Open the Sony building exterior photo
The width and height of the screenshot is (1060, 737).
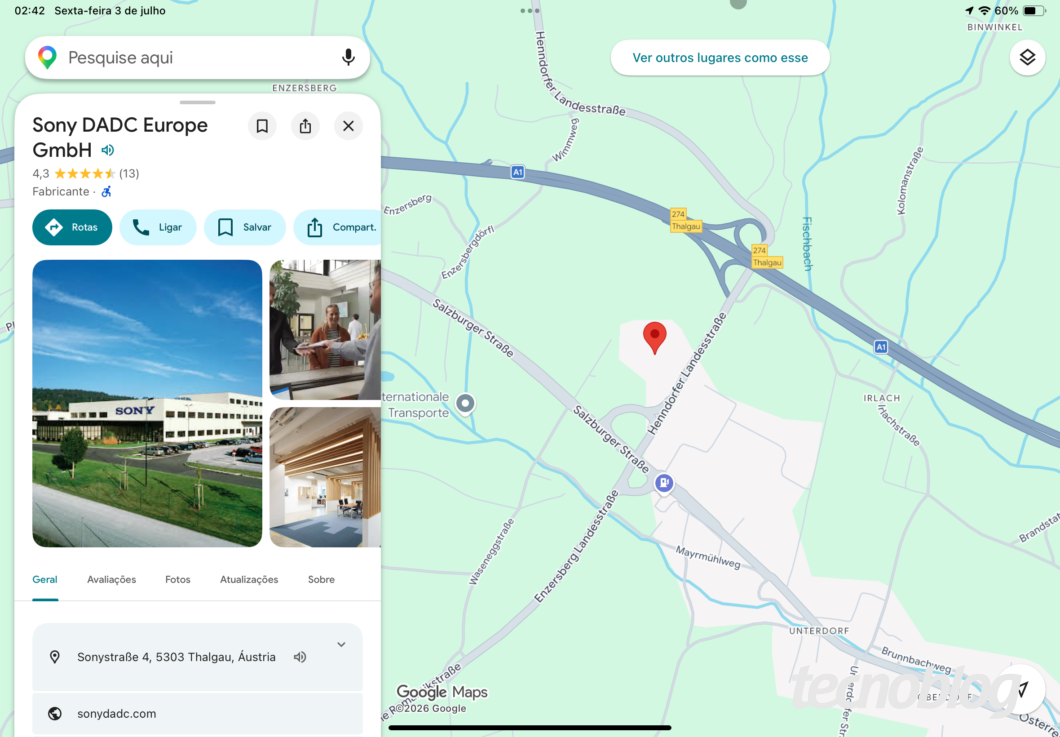pyautogui.click(x=147, y=403)
